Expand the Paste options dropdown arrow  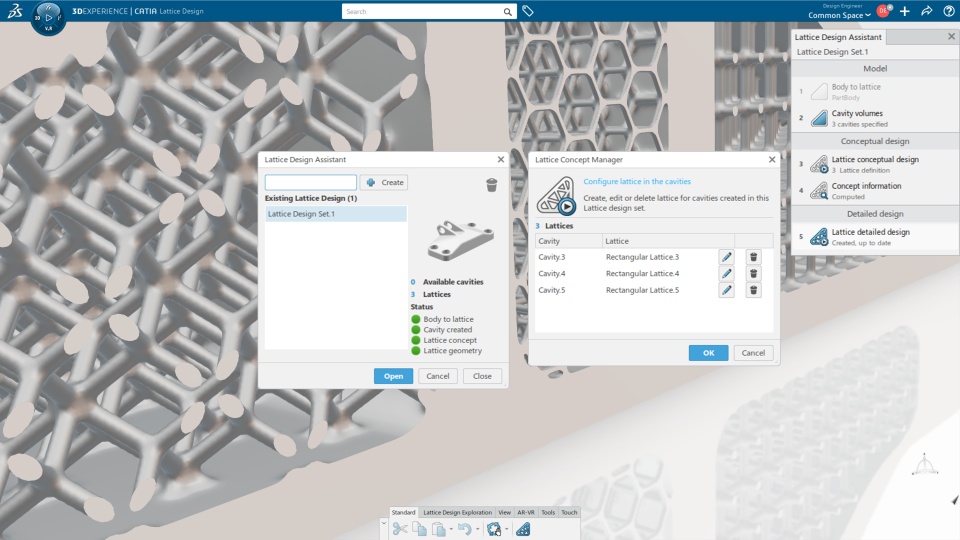tap(451, 530)
